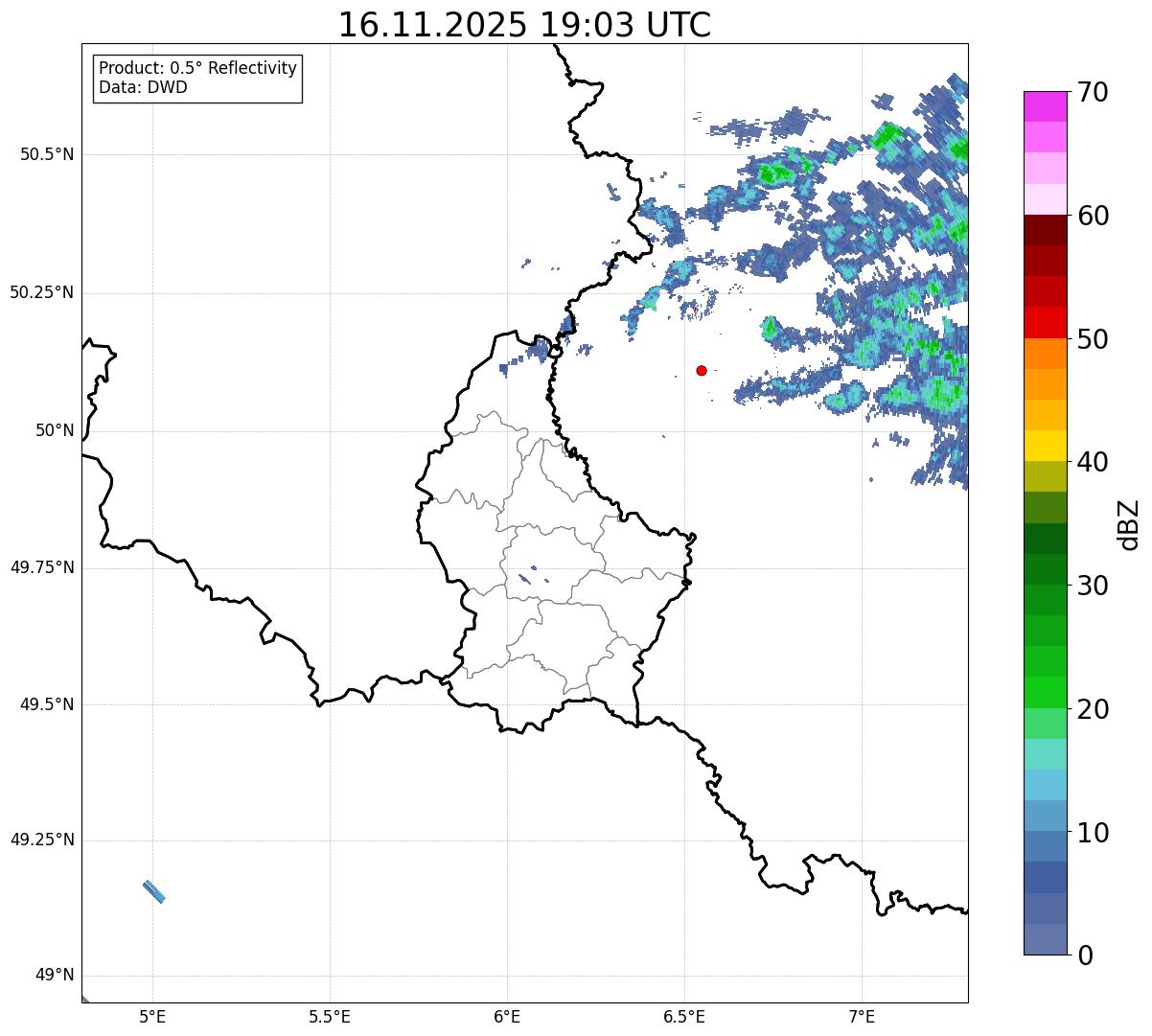The height and width of the screenshot is (1036, 1152).
Task: Click the 50.25°N latitude label
Action: click(x=42, y=292)
